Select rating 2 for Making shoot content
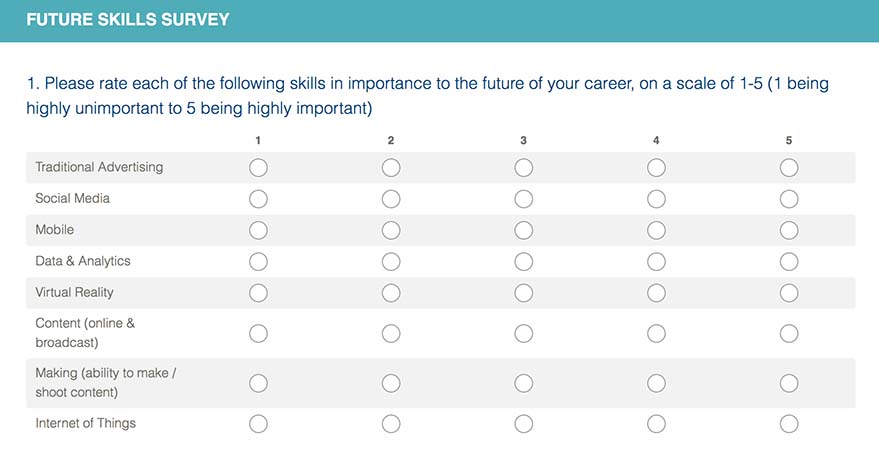The image size is (879, 457). point(391,384)
